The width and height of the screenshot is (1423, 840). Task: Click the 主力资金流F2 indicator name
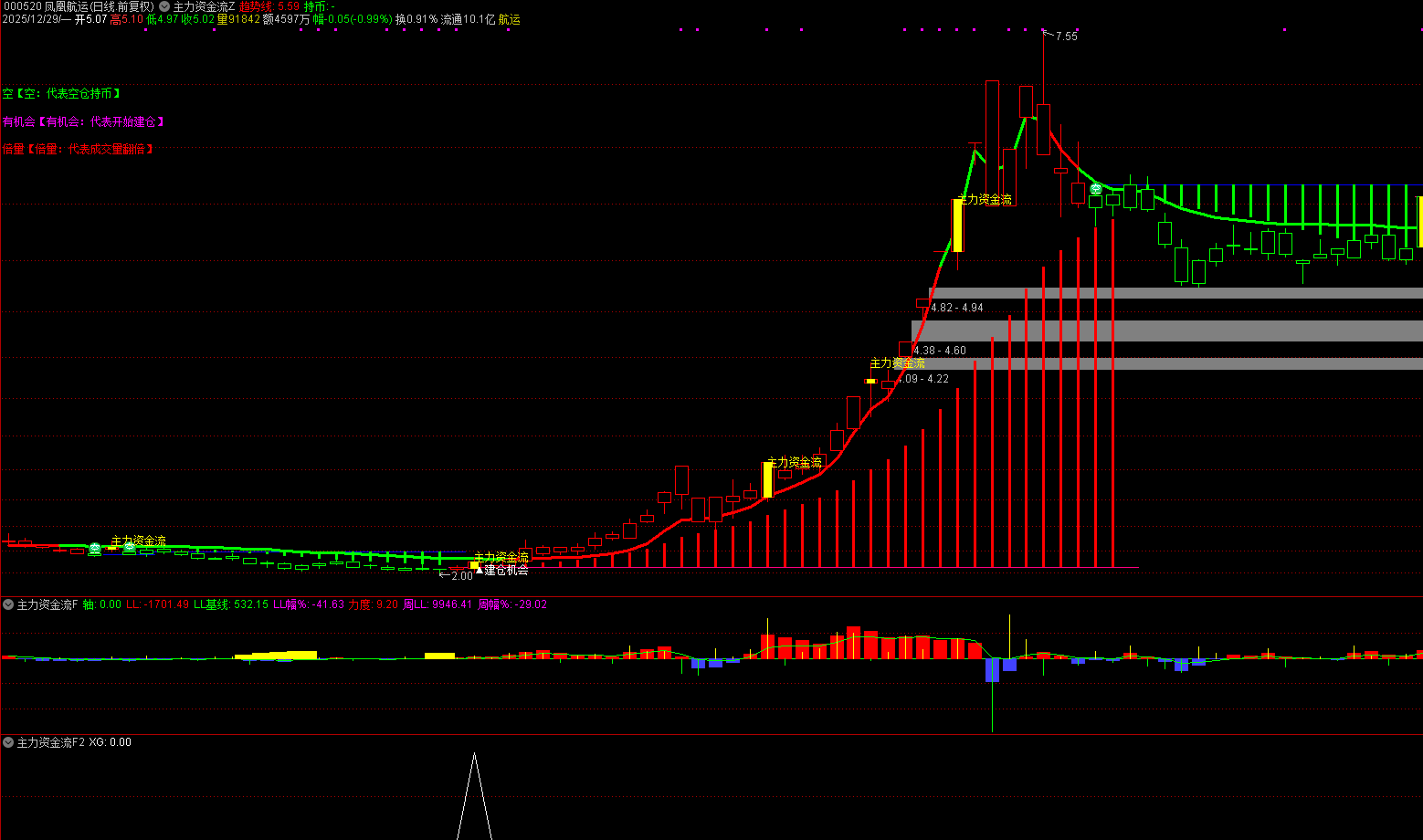click(x=51, y=742)
